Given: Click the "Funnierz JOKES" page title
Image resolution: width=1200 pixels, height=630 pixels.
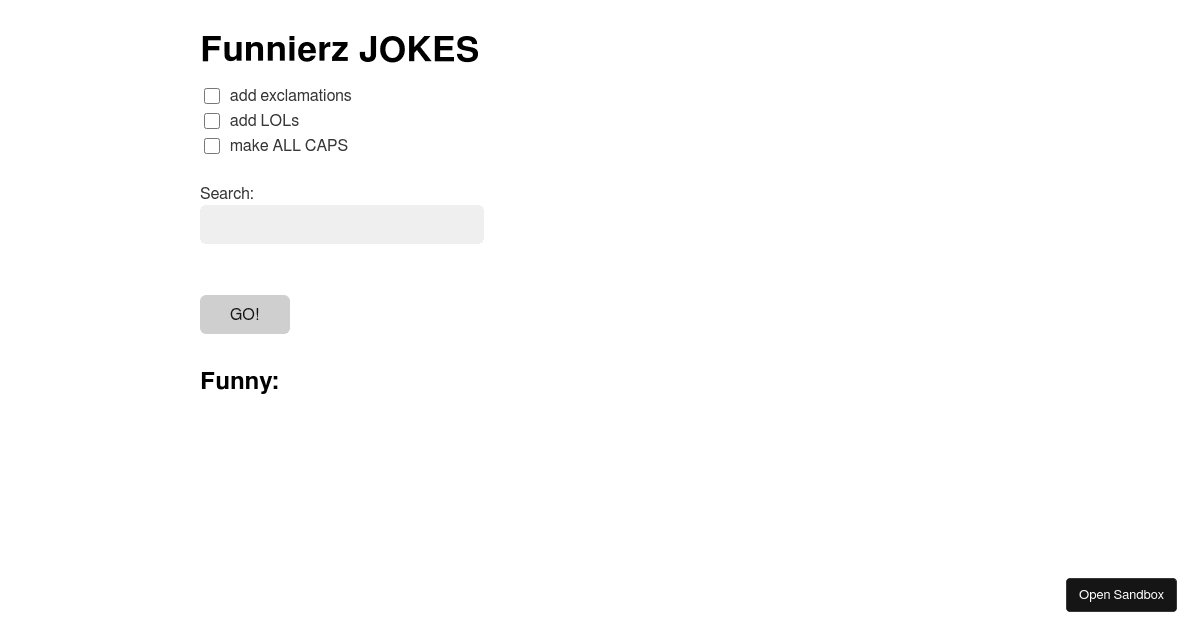Looking at the screenshot, I should click(340, 48).
